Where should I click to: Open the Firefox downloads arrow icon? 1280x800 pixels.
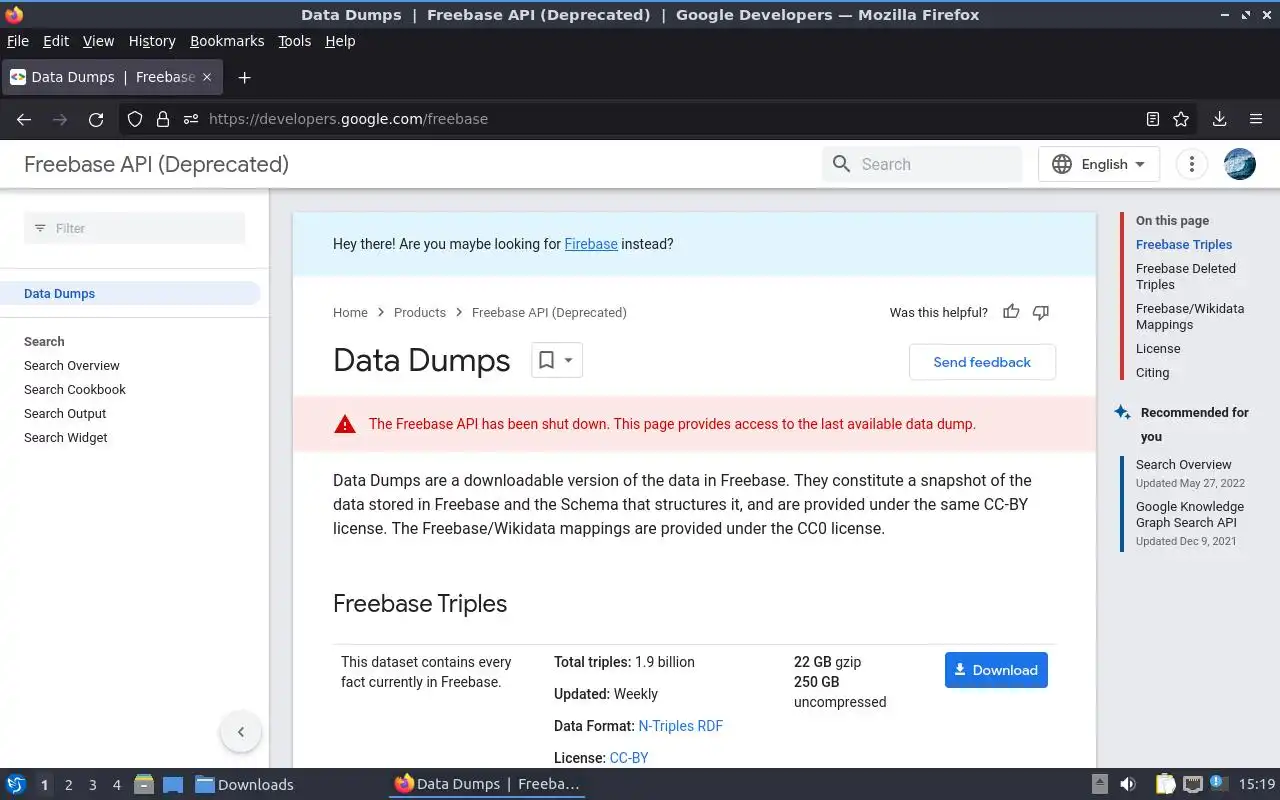click(x=1219, y=119)
